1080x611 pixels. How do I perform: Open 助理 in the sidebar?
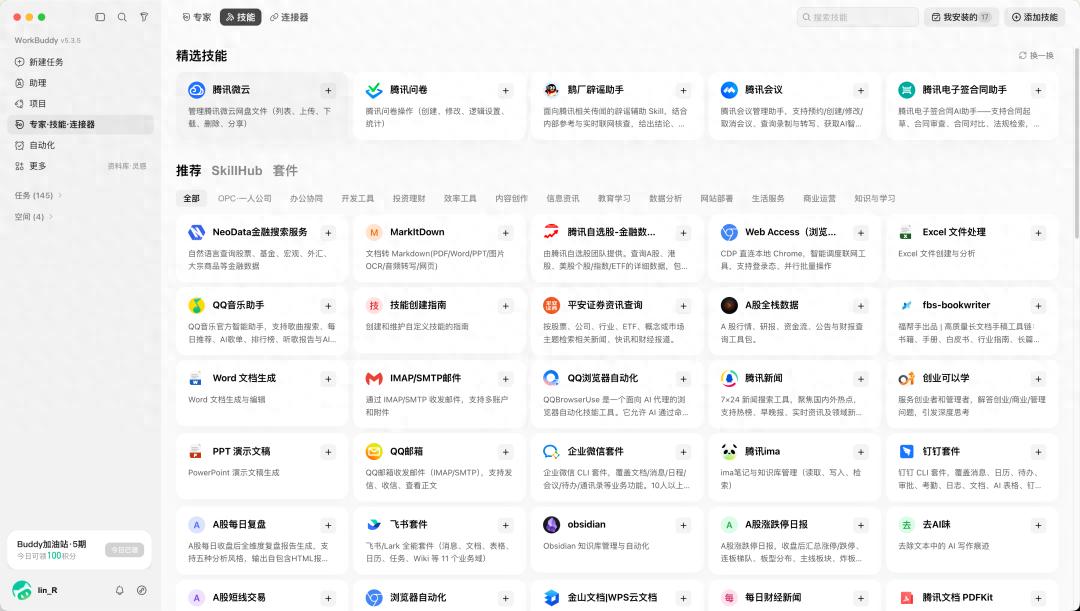coord(81,83)
